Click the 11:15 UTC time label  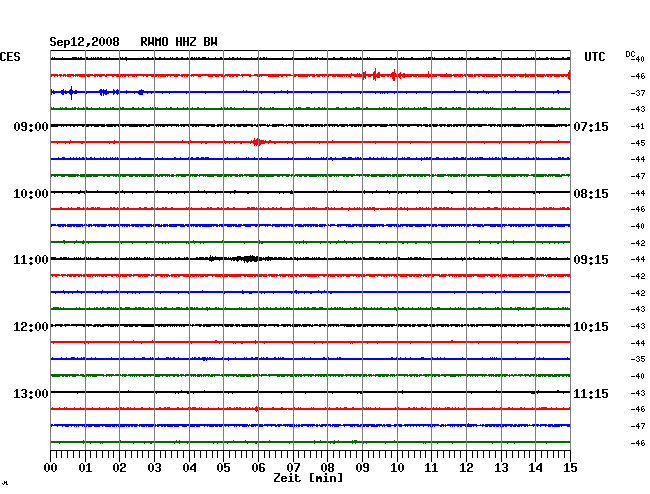point(591,393)
